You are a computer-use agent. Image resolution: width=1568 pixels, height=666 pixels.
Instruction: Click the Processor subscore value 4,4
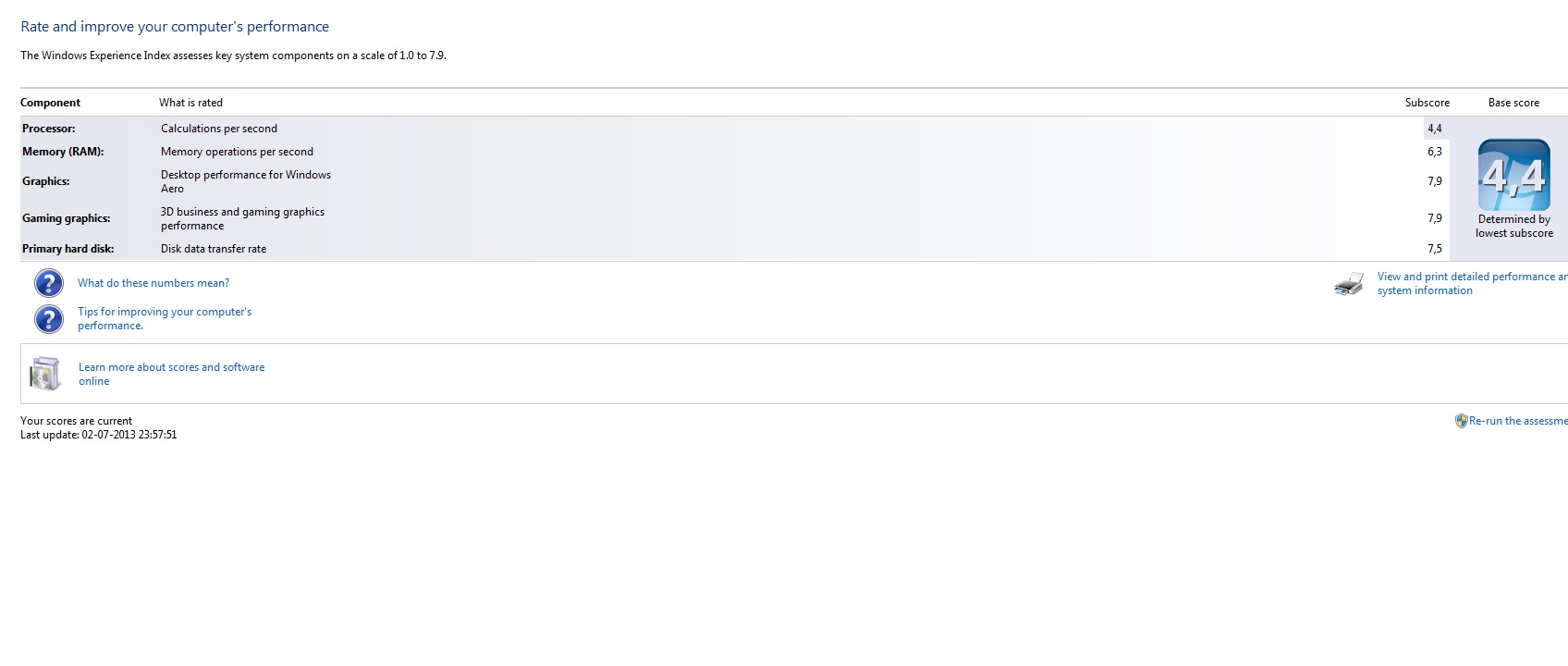pyautogui.click(x=1435, y=129)
